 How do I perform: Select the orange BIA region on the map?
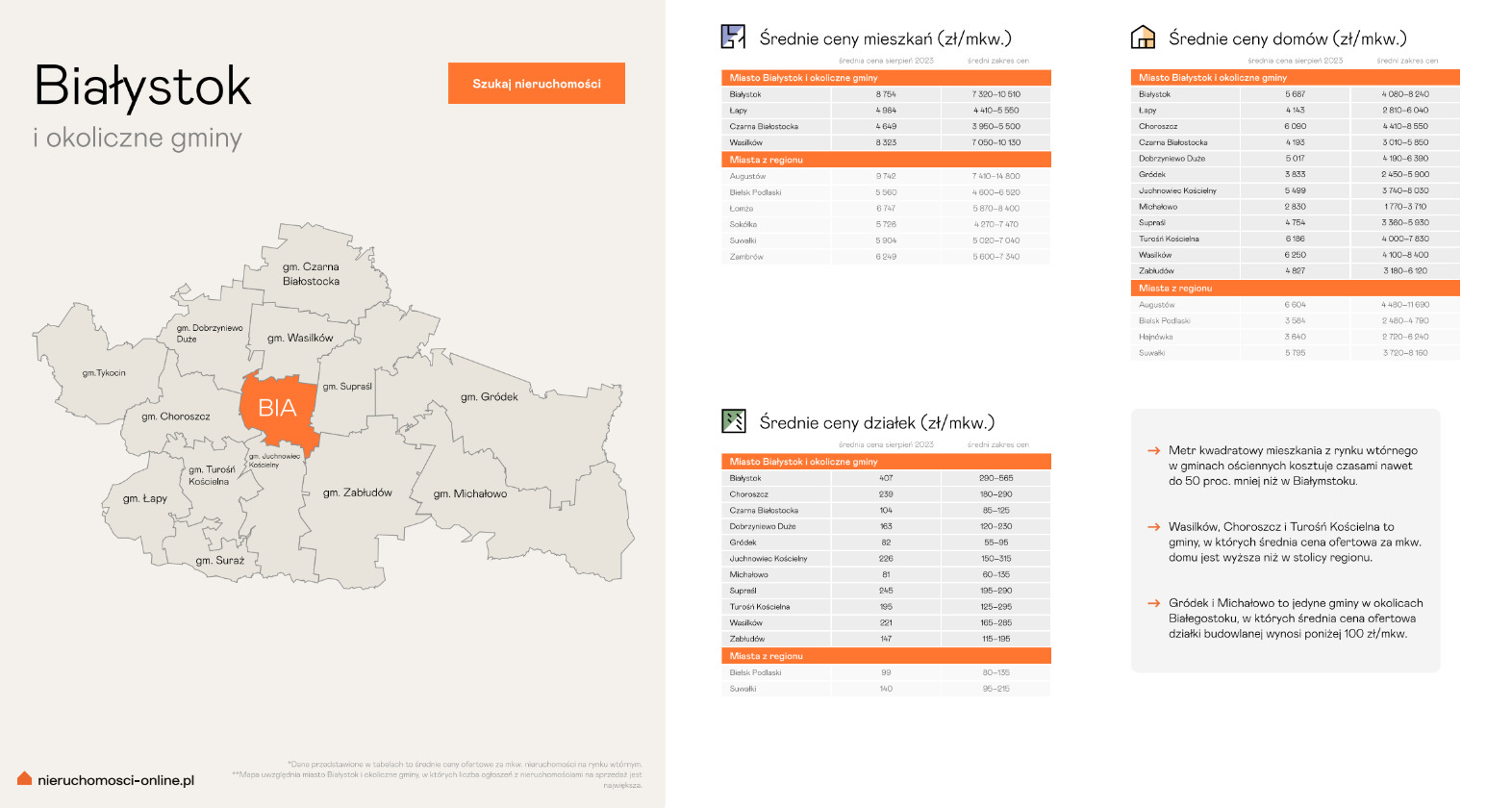277,409
